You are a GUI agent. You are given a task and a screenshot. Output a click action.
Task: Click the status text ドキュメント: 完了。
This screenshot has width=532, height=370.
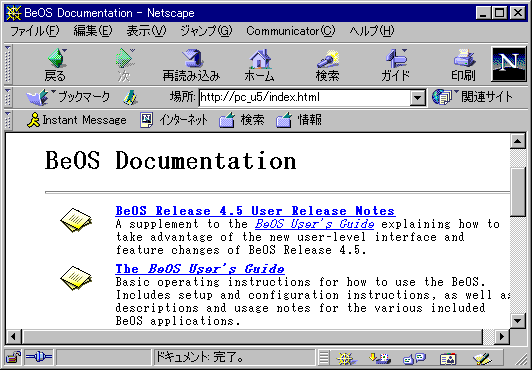coord(200,357)
